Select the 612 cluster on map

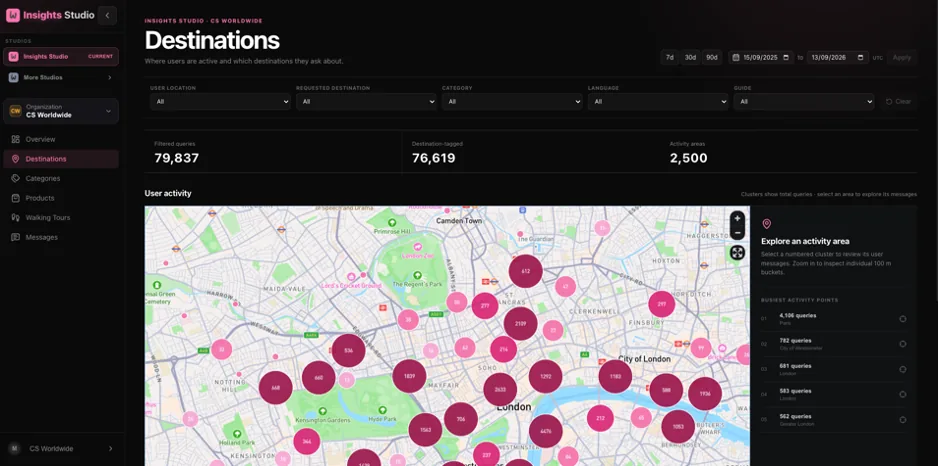525,271
